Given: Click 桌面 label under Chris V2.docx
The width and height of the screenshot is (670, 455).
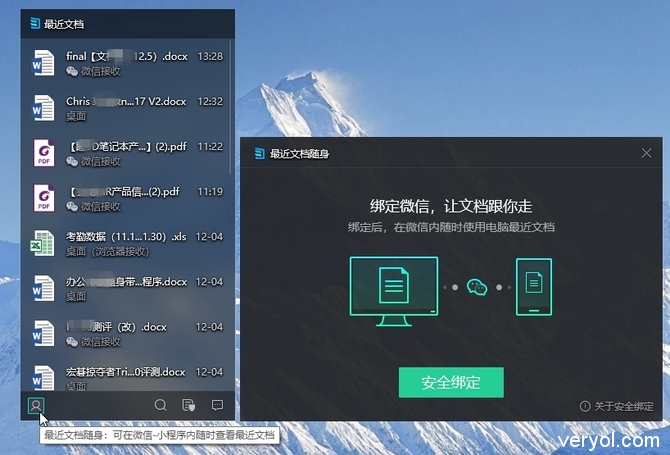Looking at the screenshot, I should point(76,116).
